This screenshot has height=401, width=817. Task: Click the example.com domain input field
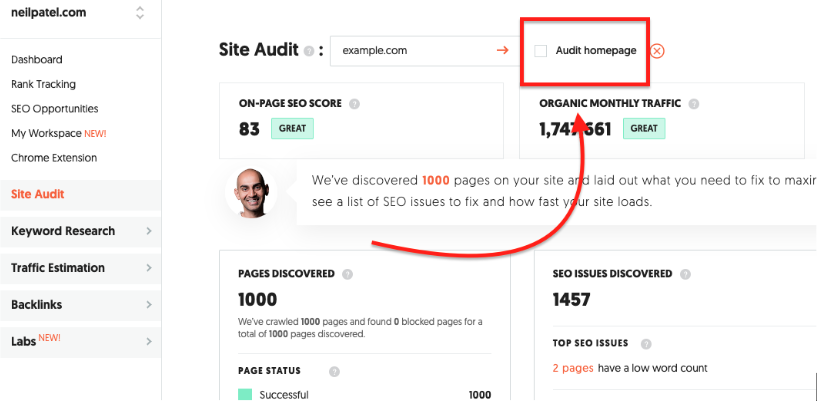[410, 50]
